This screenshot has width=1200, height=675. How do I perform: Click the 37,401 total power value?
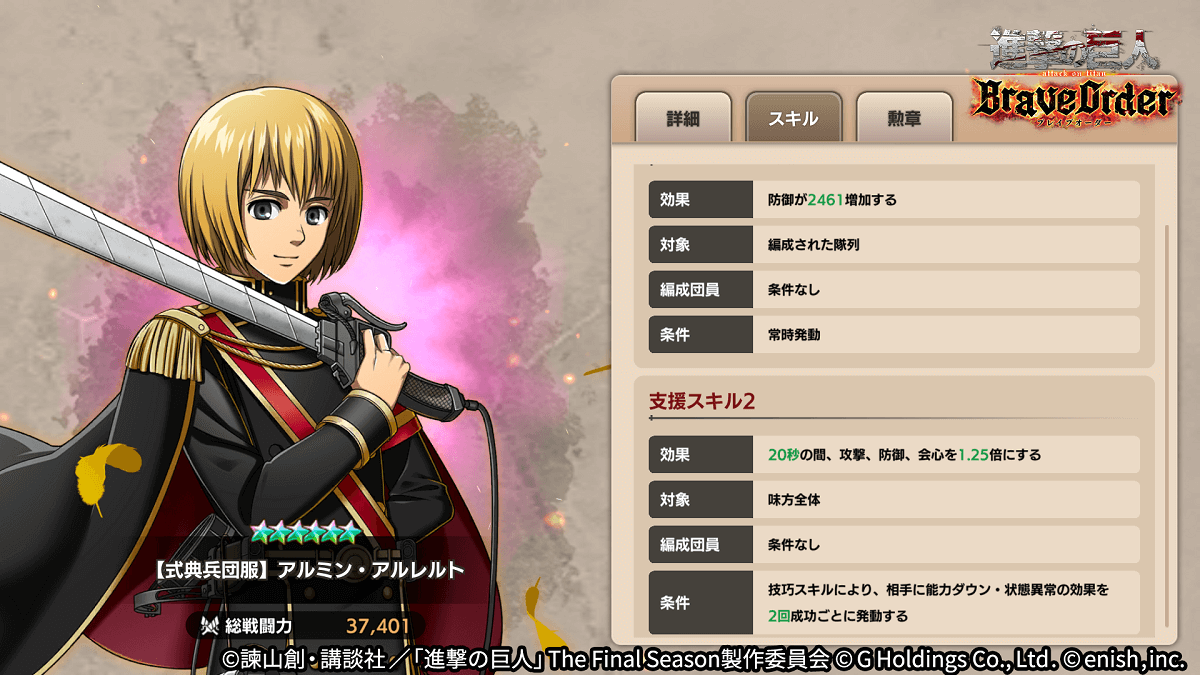pos(378,627)
